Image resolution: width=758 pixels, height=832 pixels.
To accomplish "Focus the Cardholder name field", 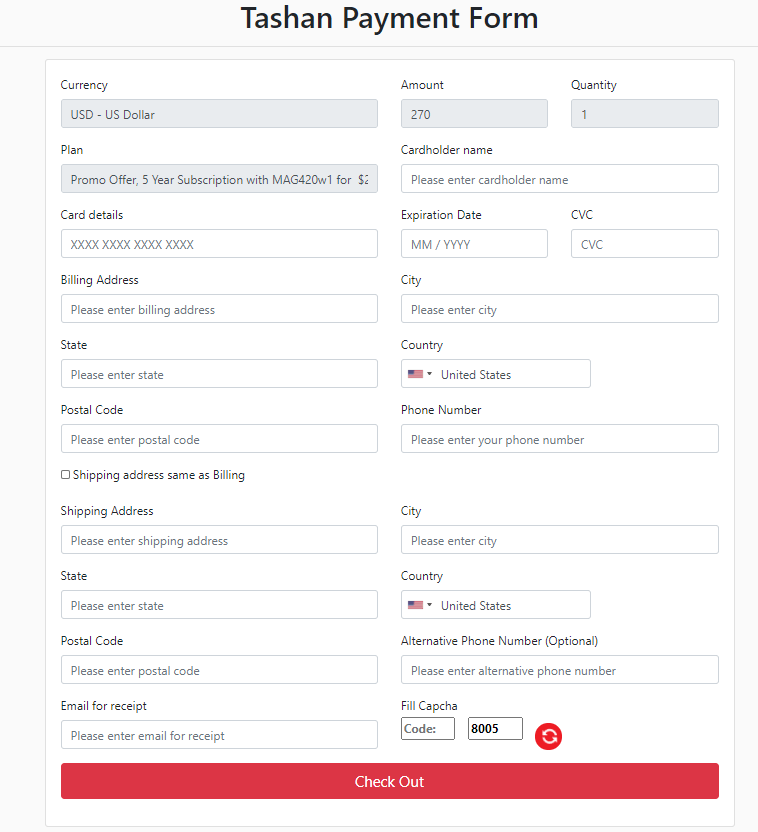I will (560, 179).
